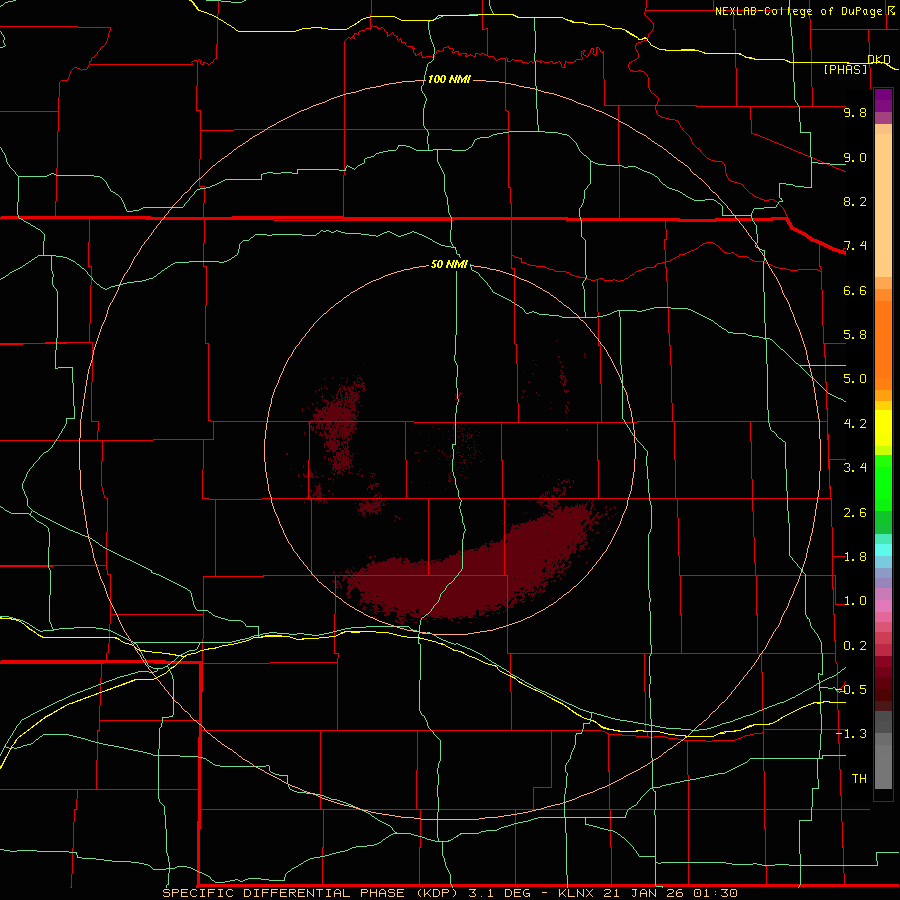Click the [PHAS] legend heading

click(x=845, y=69)
